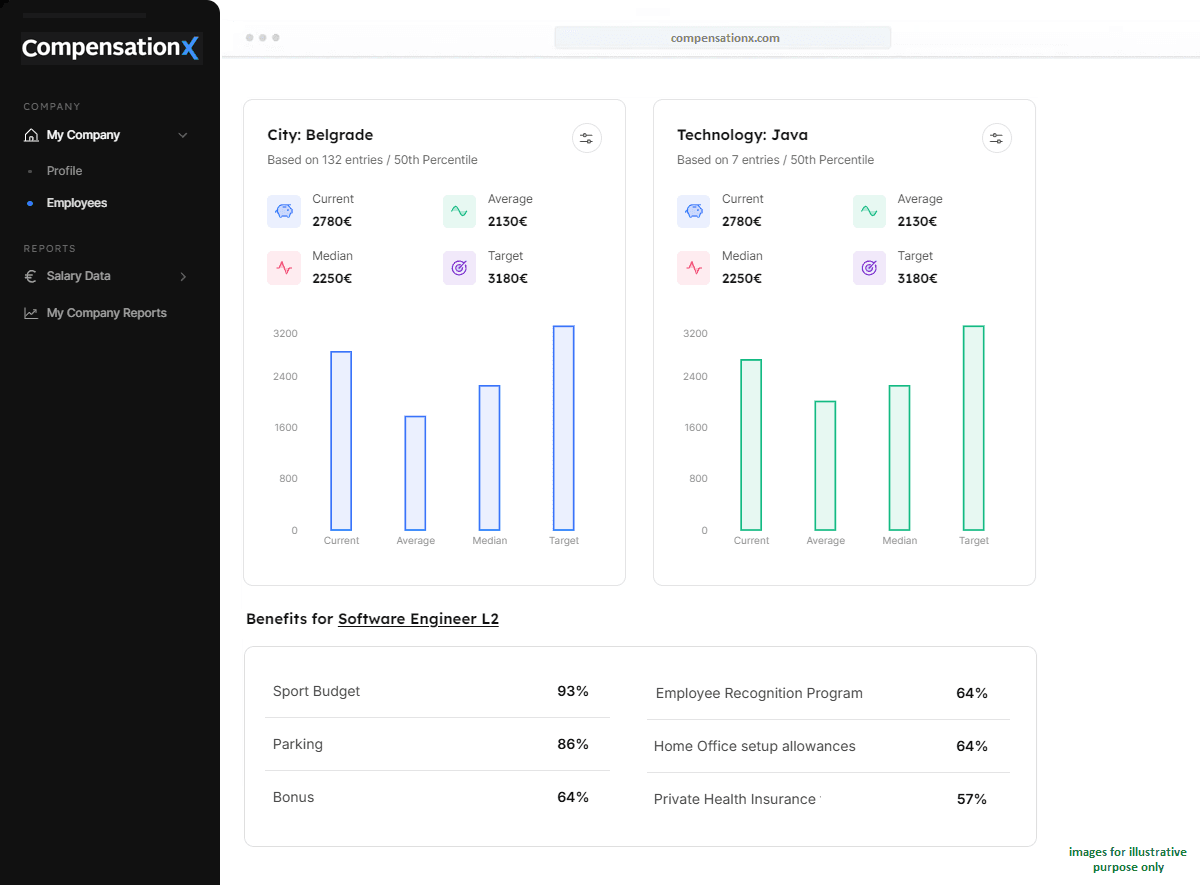Click the green Average bar in Java chart
Image resolution: width=1200 pixels, height=885 pixels.
pyautogui.click(x=825, y=465)
